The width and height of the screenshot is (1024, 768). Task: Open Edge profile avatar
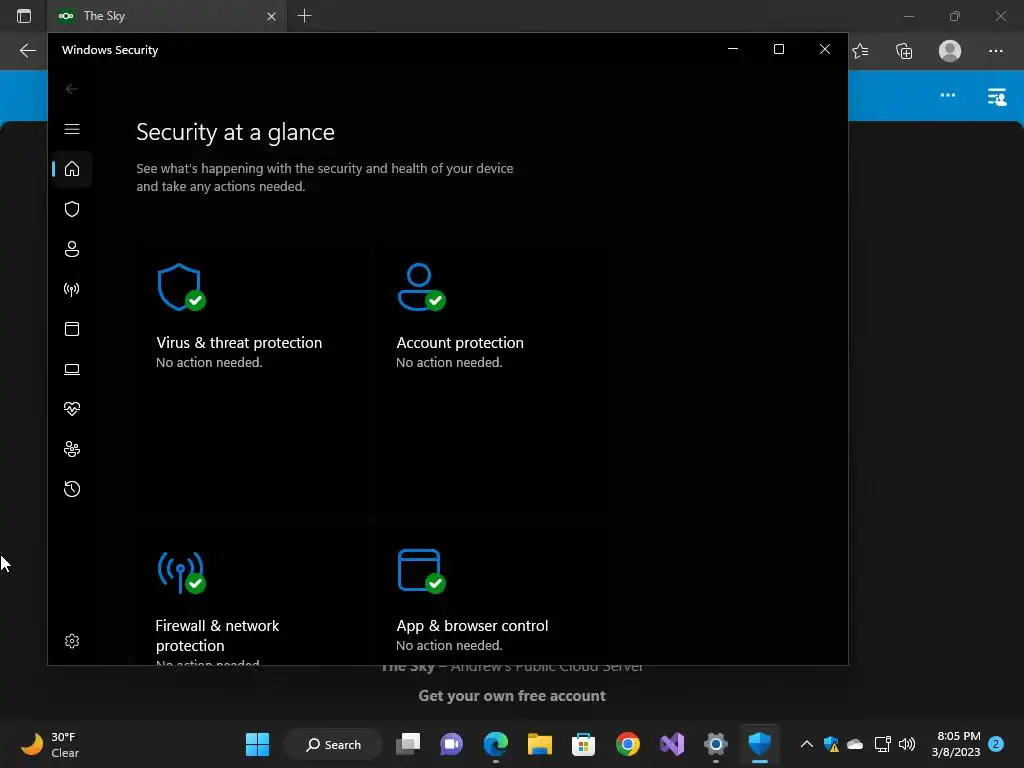950,51
